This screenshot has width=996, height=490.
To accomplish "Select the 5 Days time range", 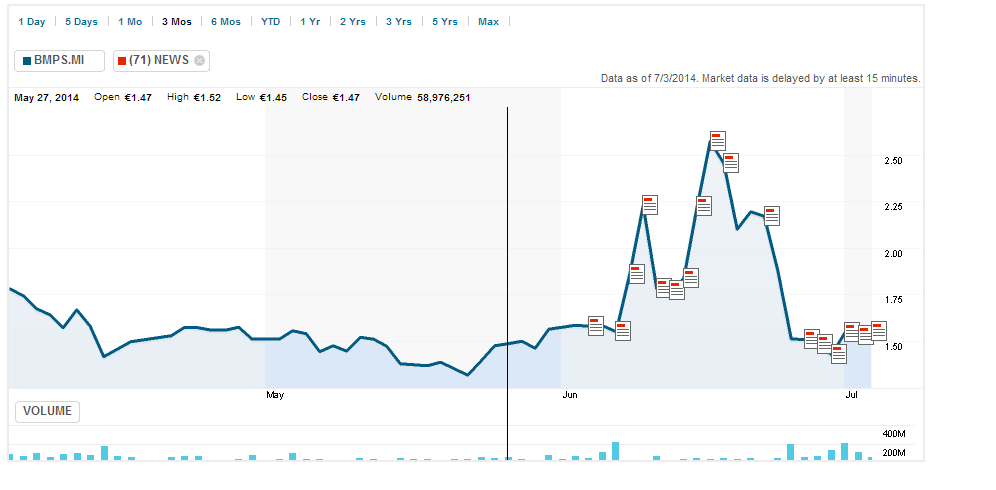I will coord(81,21).
